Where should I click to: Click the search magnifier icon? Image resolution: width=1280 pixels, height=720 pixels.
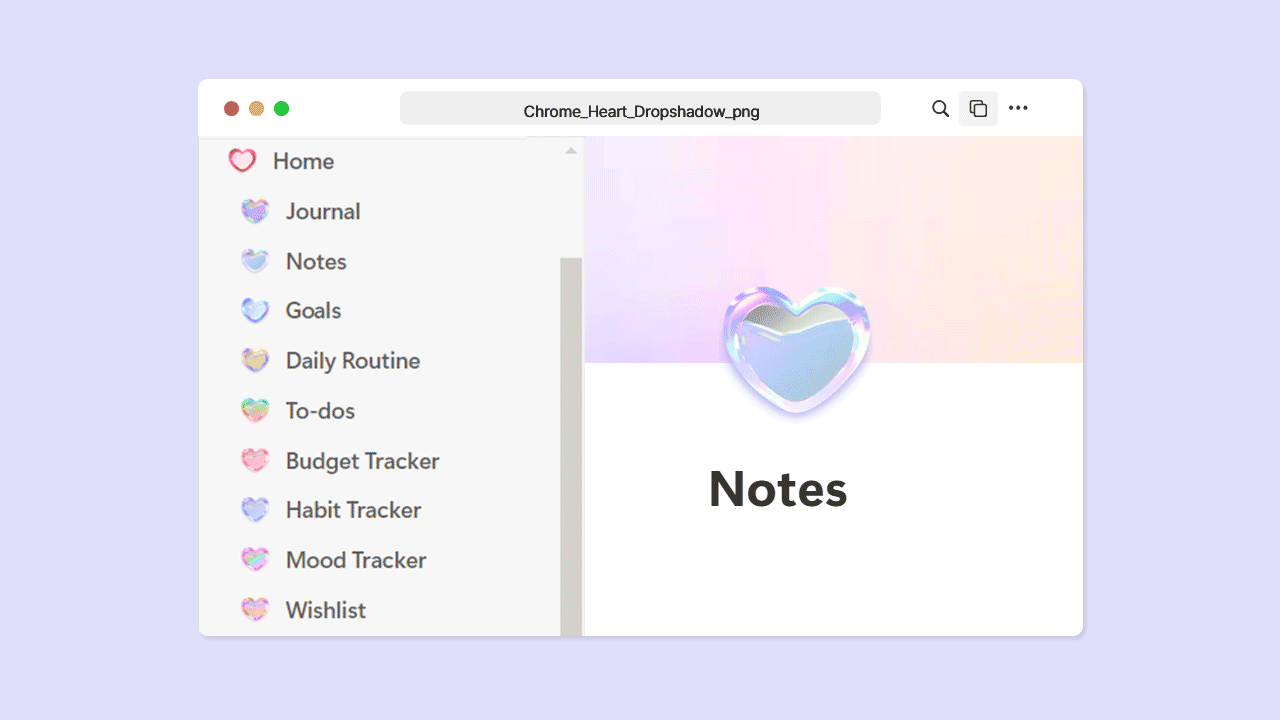(x=940, y=108)
